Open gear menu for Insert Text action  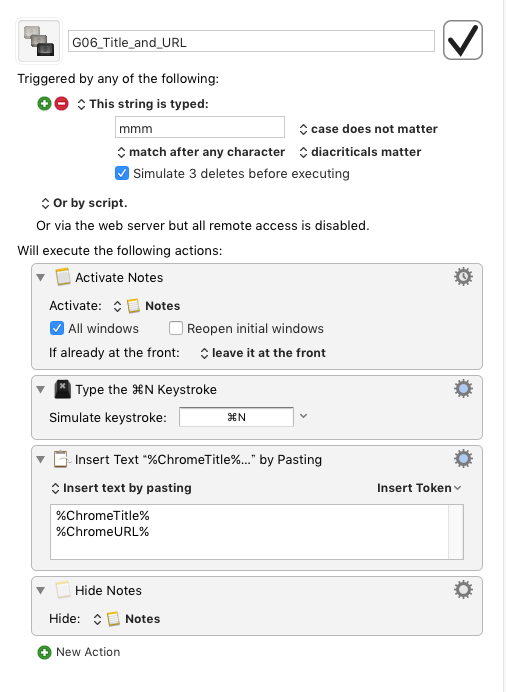(x=463, y=459)
